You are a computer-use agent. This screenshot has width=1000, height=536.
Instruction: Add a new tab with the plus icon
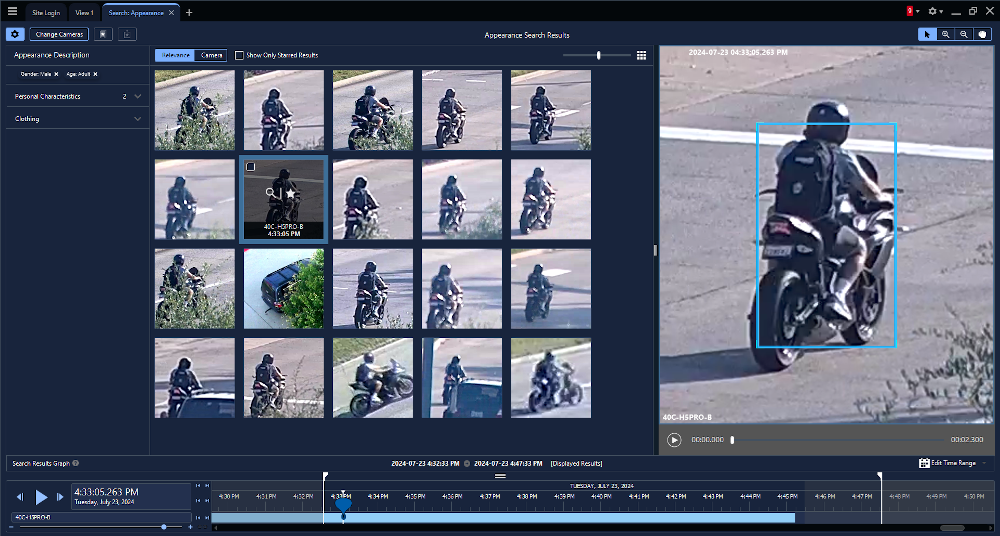click(x=189, y=12)
